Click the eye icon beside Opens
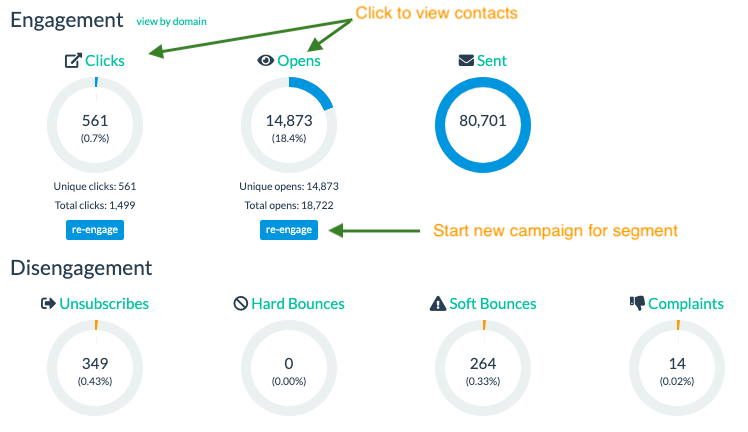The height and width of the screenshot is (432, 748). 265,61
